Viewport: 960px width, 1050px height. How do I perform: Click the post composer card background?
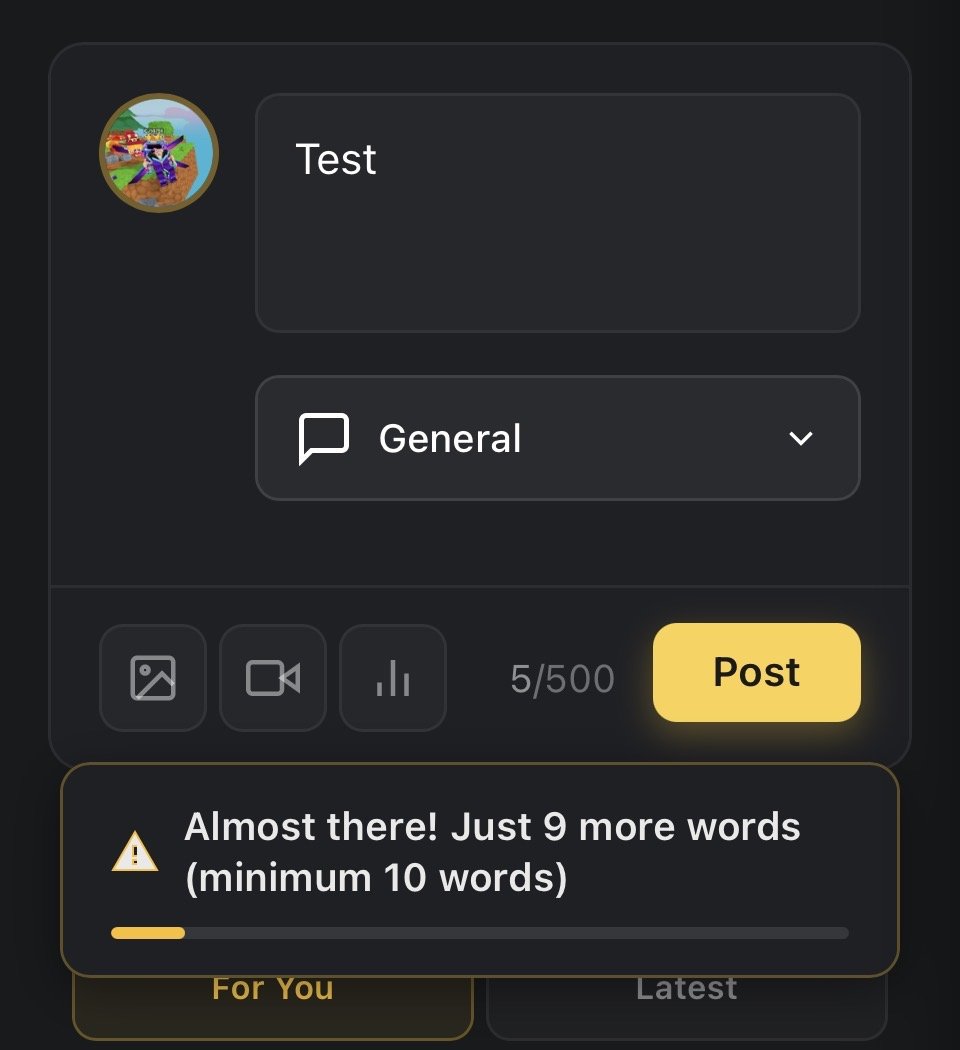[x=480, y=550]
